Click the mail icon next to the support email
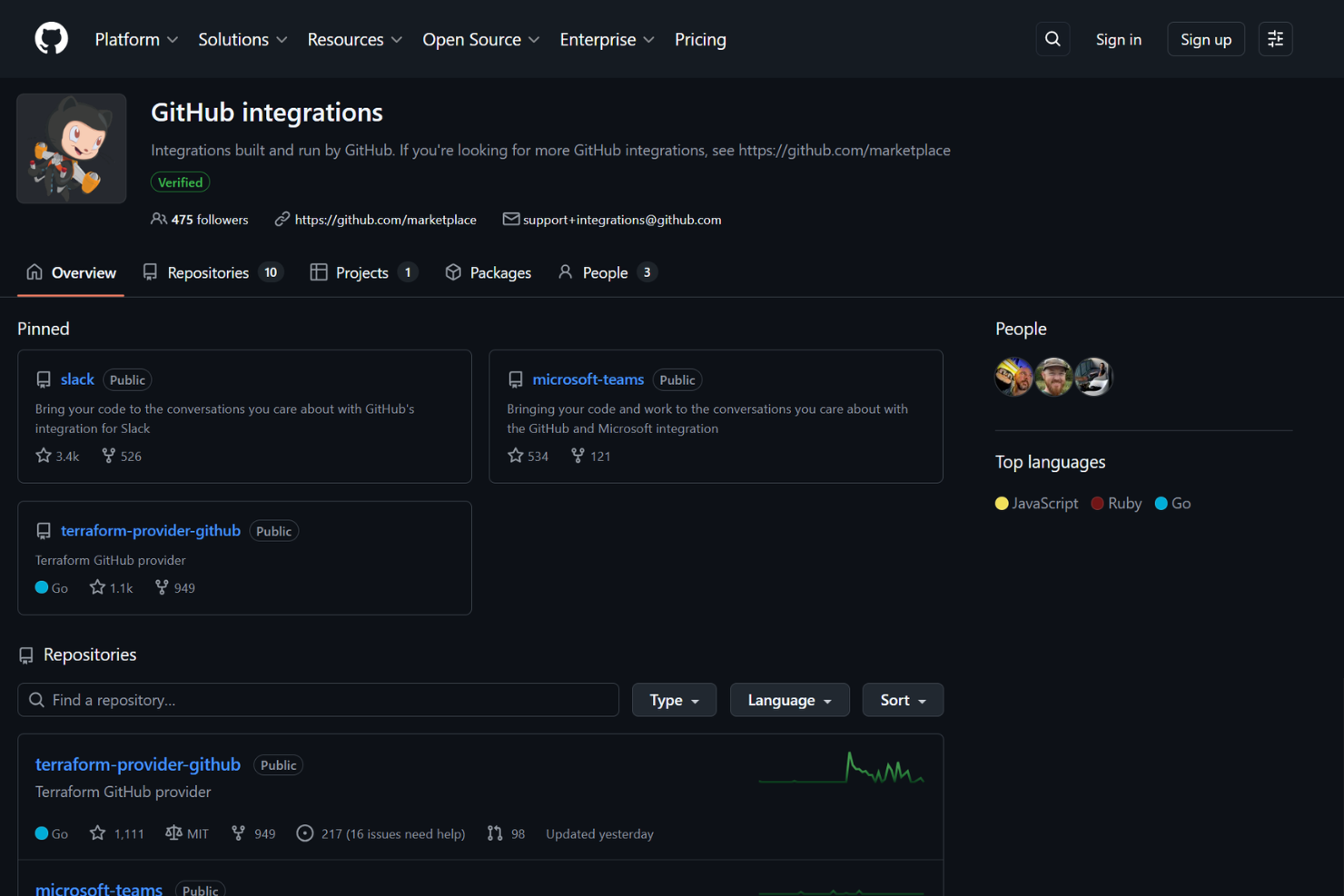1344x896 pixels. 511,219
